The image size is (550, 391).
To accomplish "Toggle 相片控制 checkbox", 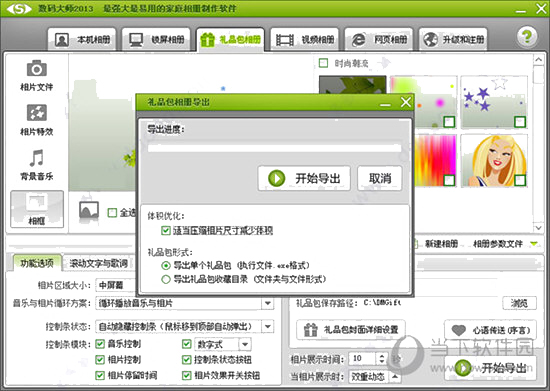I will [100, 359].
